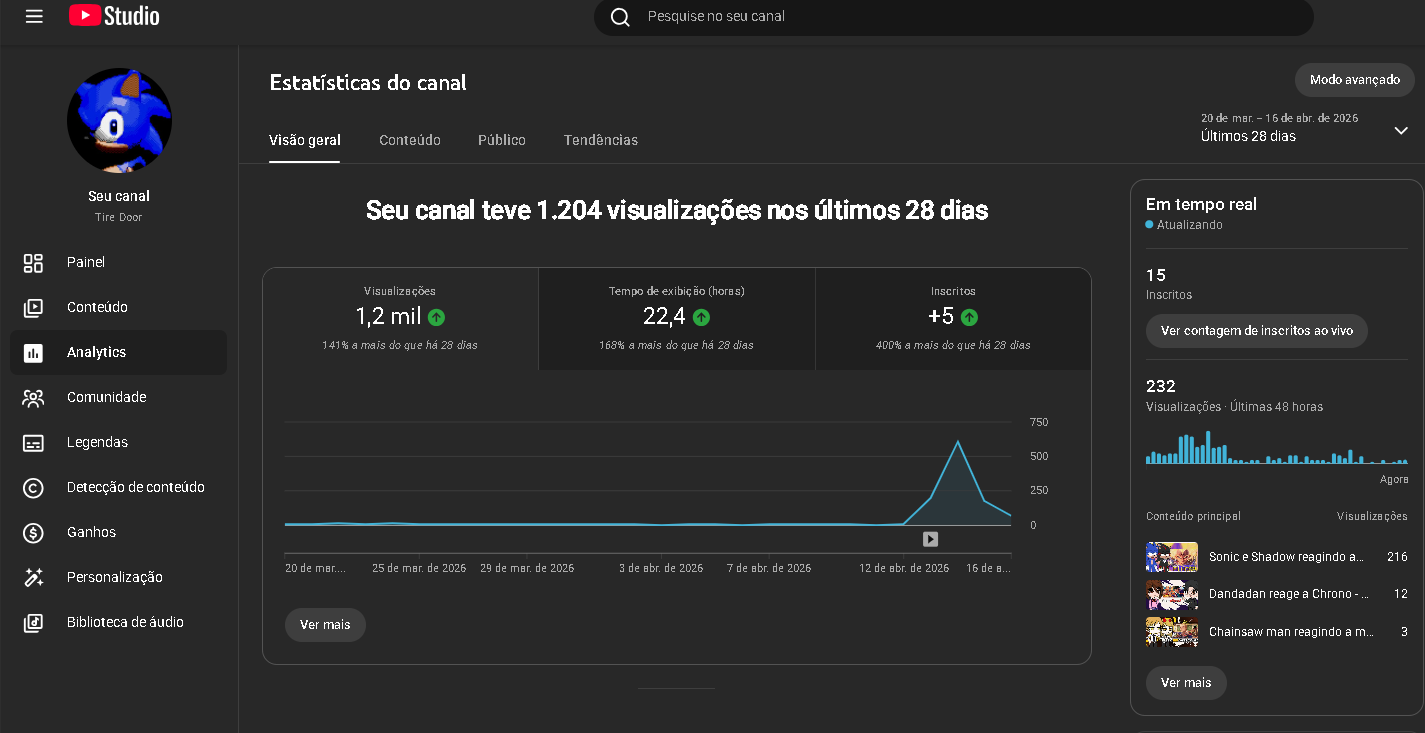This screenshot has height=733, width=1425.
Task: Click the Conteúdo sidebar icon
Action: (33, 307)
